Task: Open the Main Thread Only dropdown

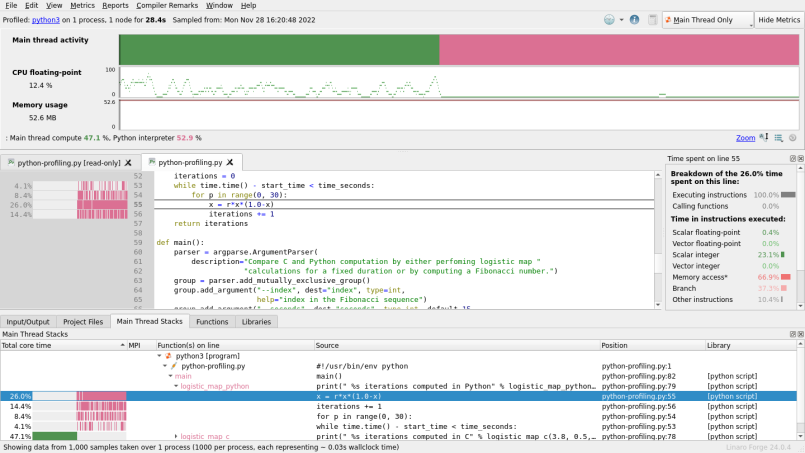Action: [x=708, y=20]
